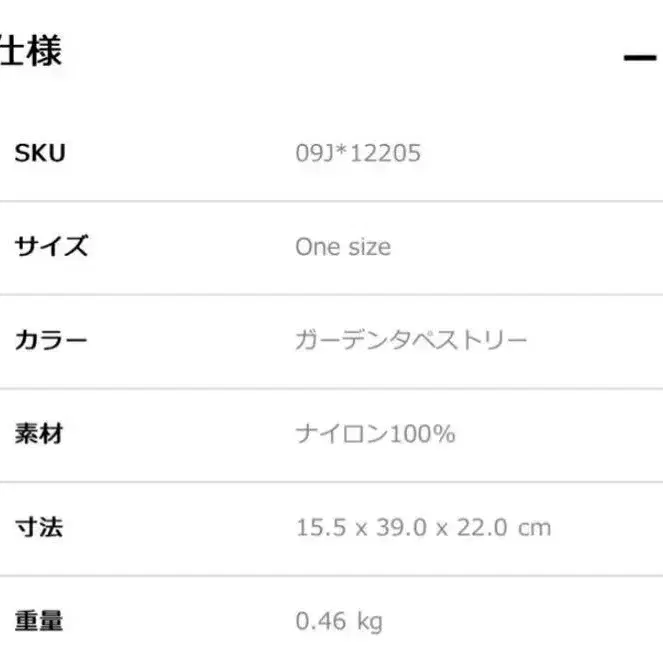Click the 素材 row label
This screenshot has height=663, width=663.
pos(39,433)
